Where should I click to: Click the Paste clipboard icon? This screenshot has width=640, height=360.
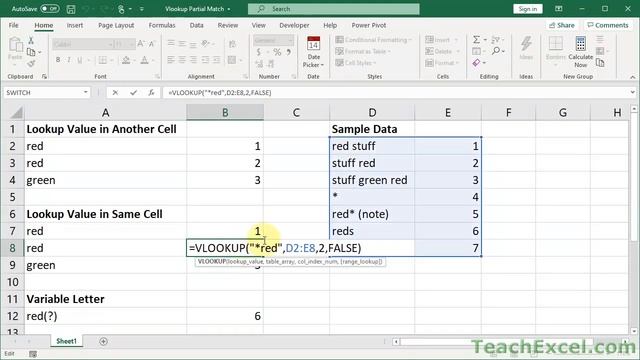(15, 44)
